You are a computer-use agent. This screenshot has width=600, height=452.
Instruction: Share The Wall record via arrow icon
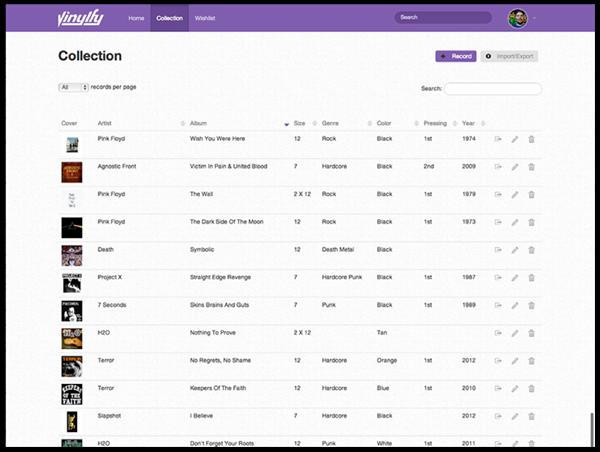498,194
